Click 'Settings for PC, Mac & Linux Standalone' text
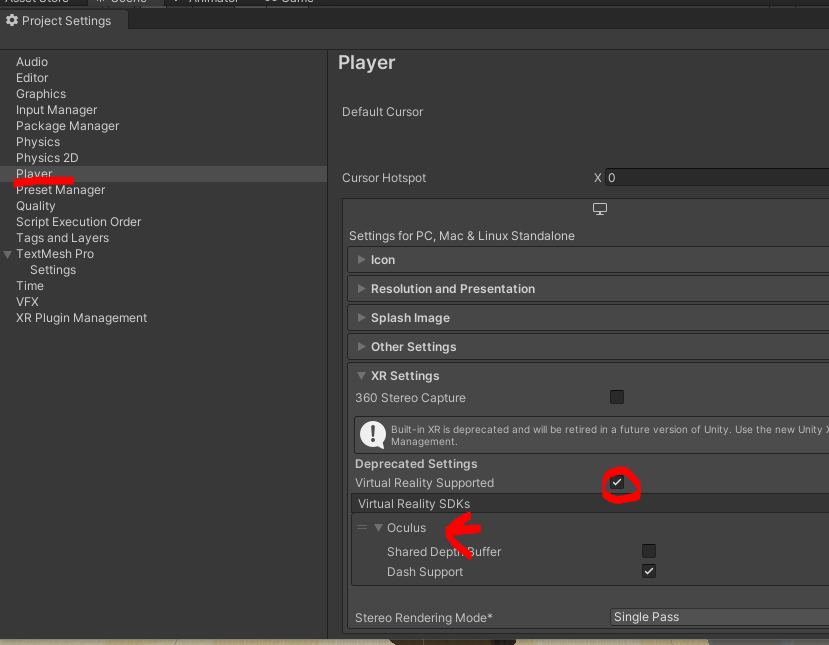This screenshot has width=829, height=645. coord(462,236)
